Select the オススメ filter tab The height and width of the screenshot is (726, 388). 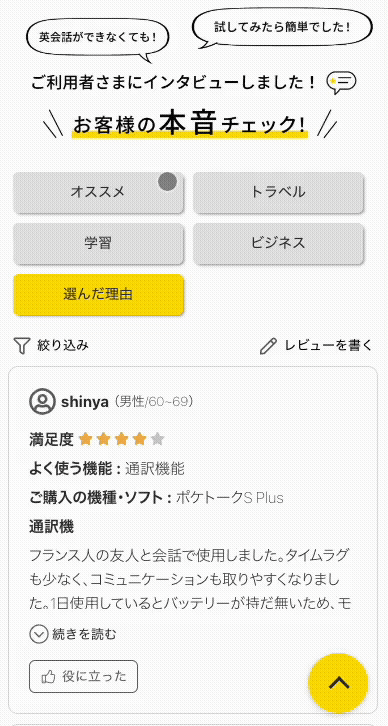pyautogui.click(x=99, y=193)
